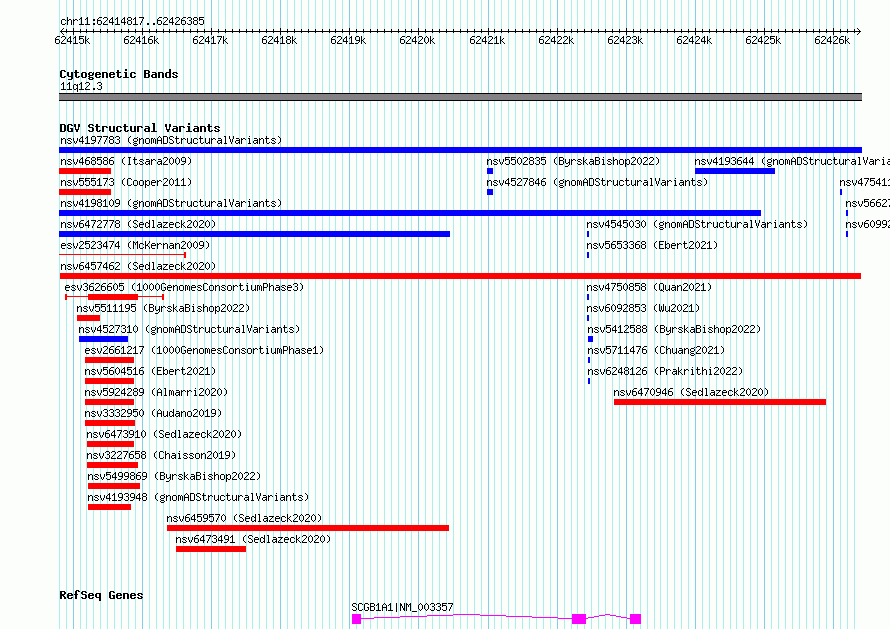Select the 62415k ruler tick
The image size is (890, 629).
click(x=72, y=40)
